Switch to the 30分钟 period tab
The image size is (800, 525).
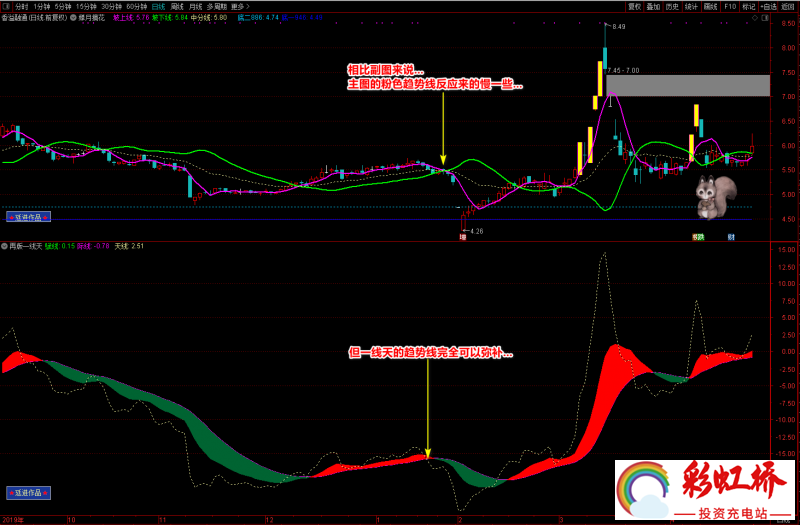pyautogui.click(x=111, y=7)
